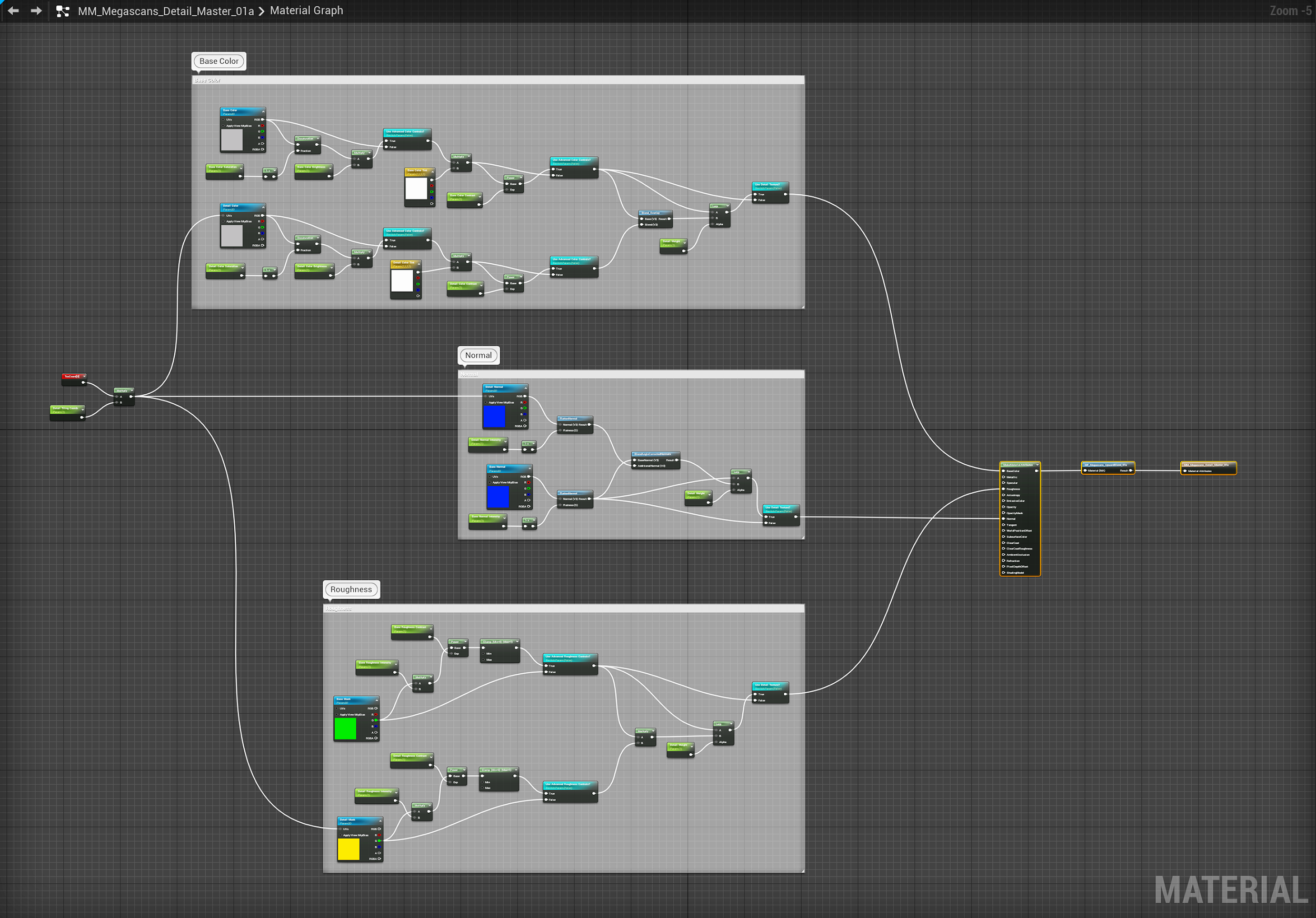The height and width of the screenshot is (918, 1316).
Task: Click the red TexCoord node
Action: 73,376
